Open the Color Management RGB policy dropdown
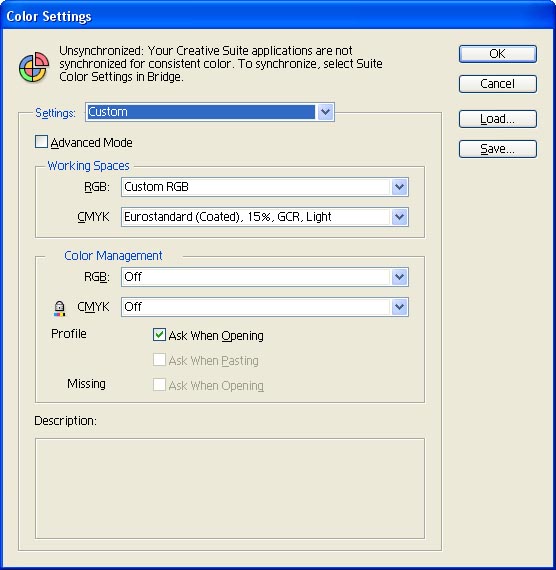556x570 pixels. point(265,277)
